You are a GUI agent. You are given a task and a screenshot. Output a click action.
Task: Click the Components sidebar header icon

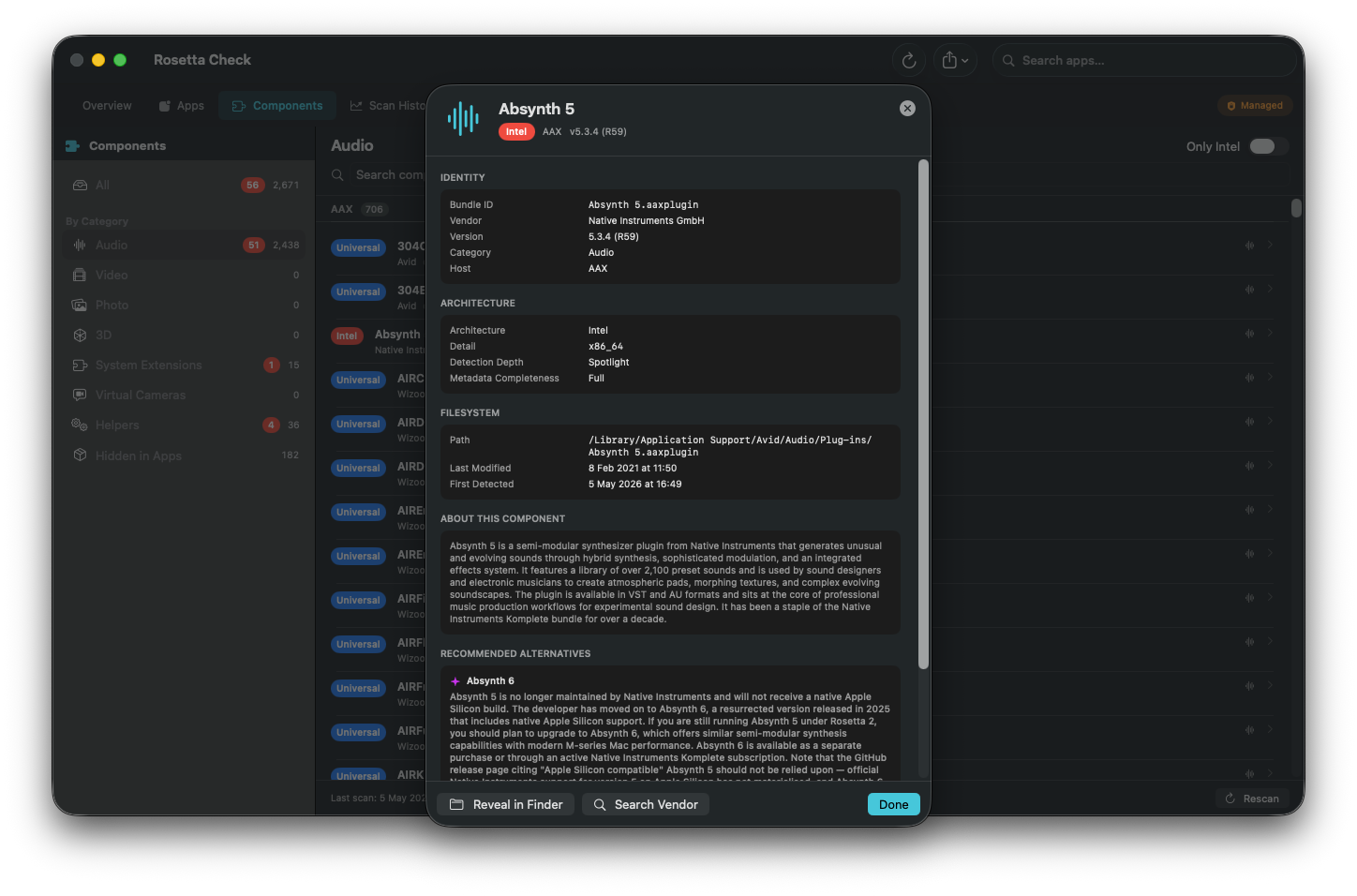72,146
